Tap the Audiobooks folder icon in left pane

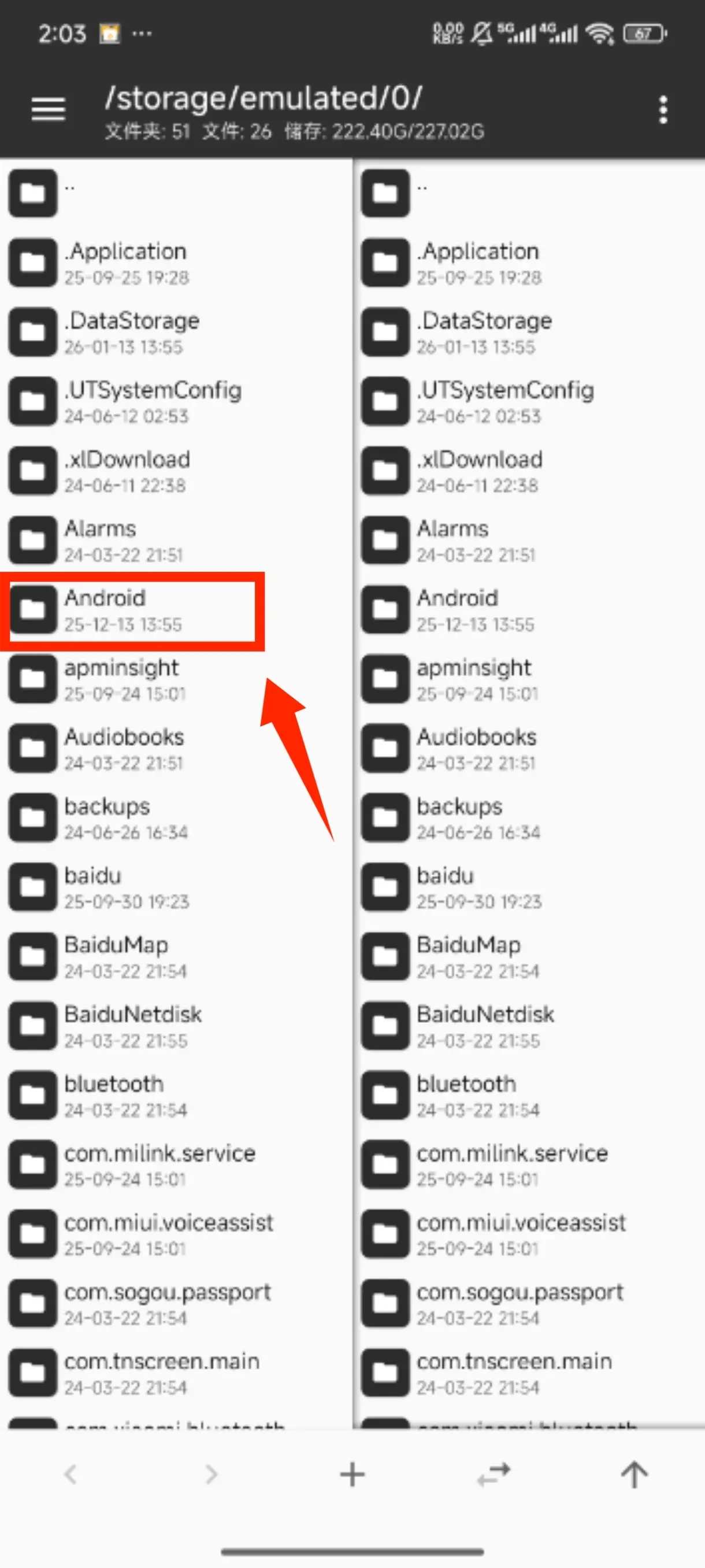pos(33,749)
